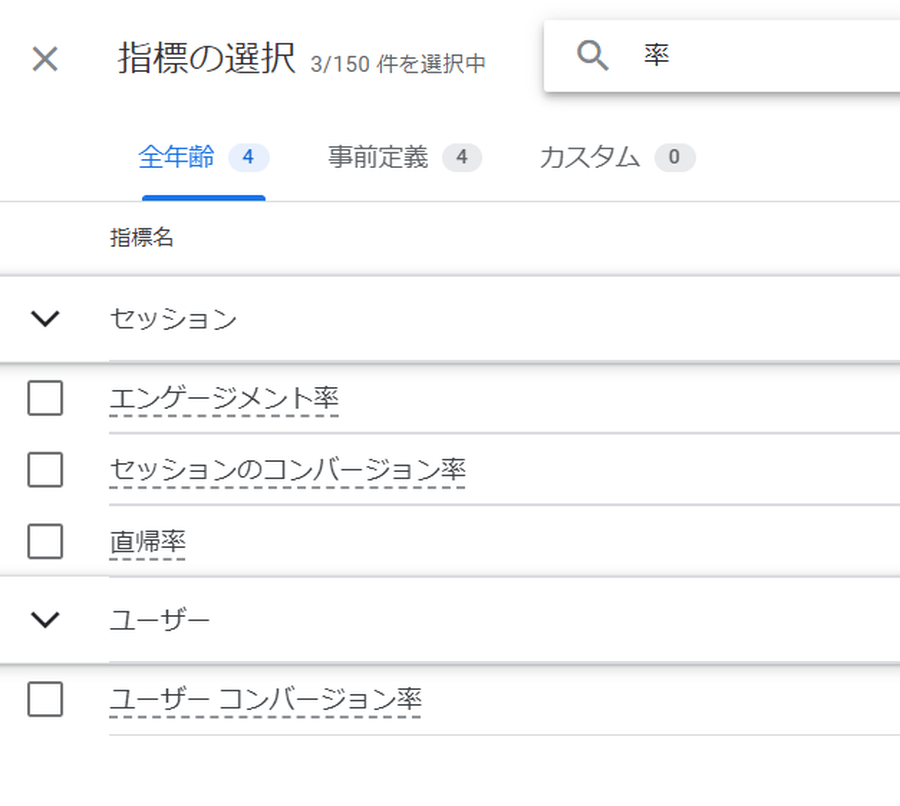
Task: Click the search field containing 率
Action: (x=760, y=57)
